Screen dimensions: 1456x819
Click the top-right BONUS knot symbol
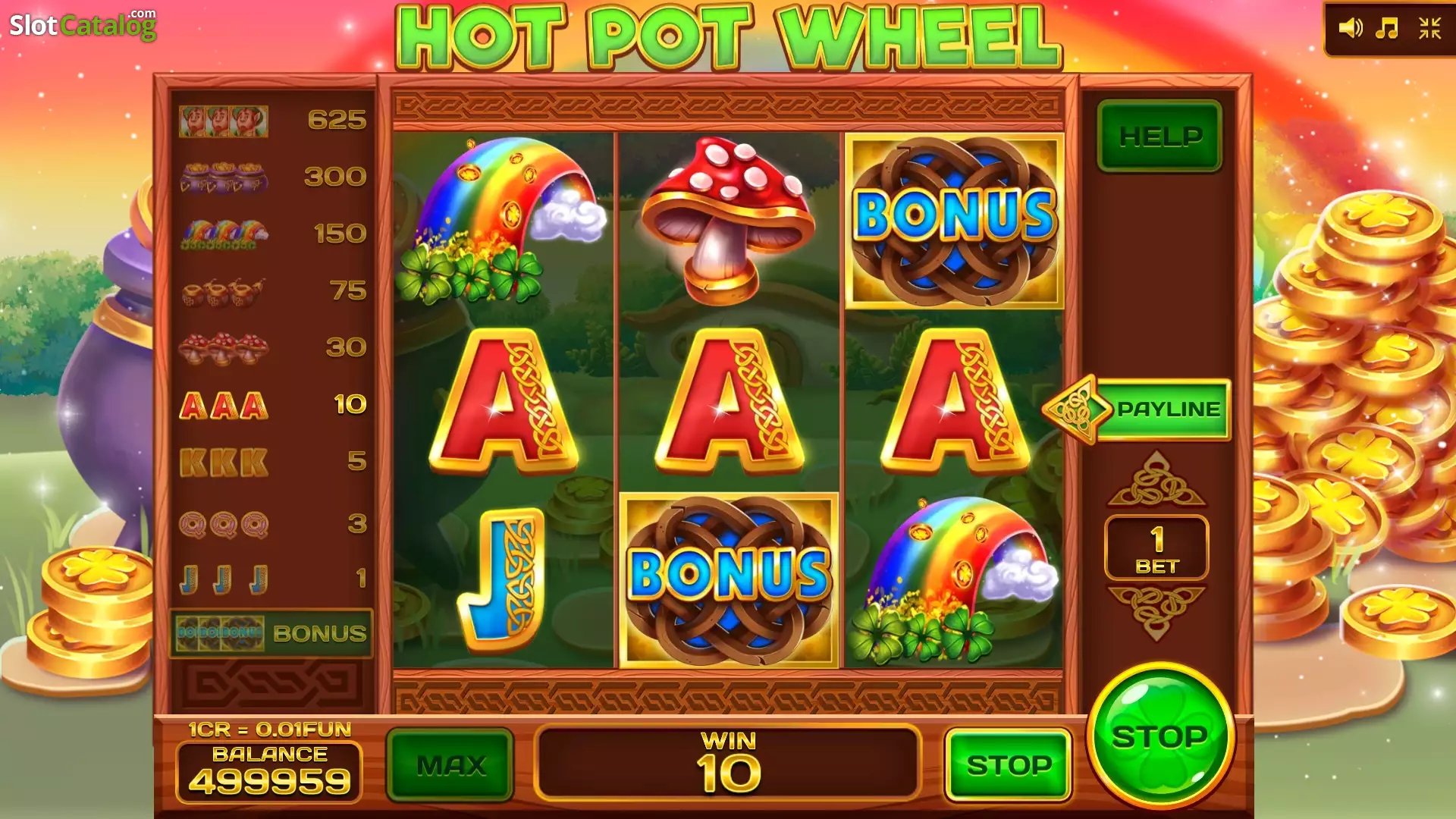coord(955,221)
